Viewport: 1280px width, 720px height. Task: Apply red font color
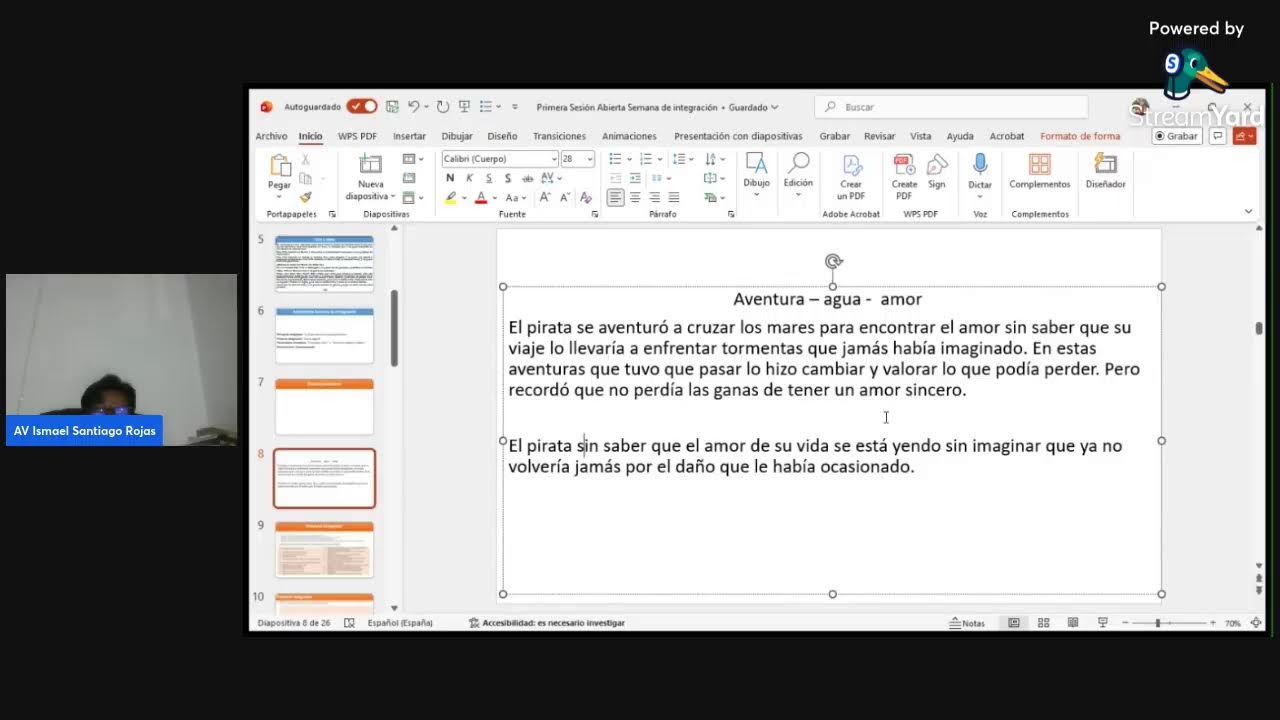pyautogui.click(x=481, y=198)
